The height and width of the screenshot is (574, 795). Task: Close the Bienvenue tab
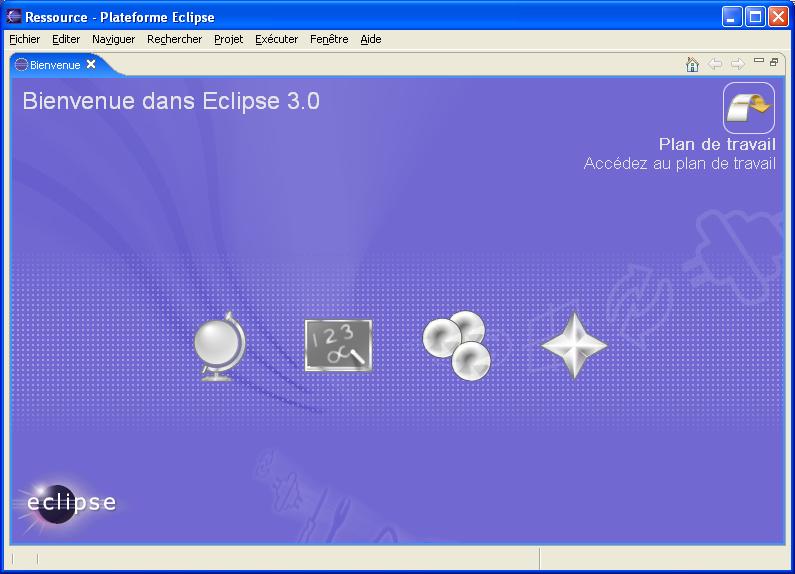click(91, 64)
